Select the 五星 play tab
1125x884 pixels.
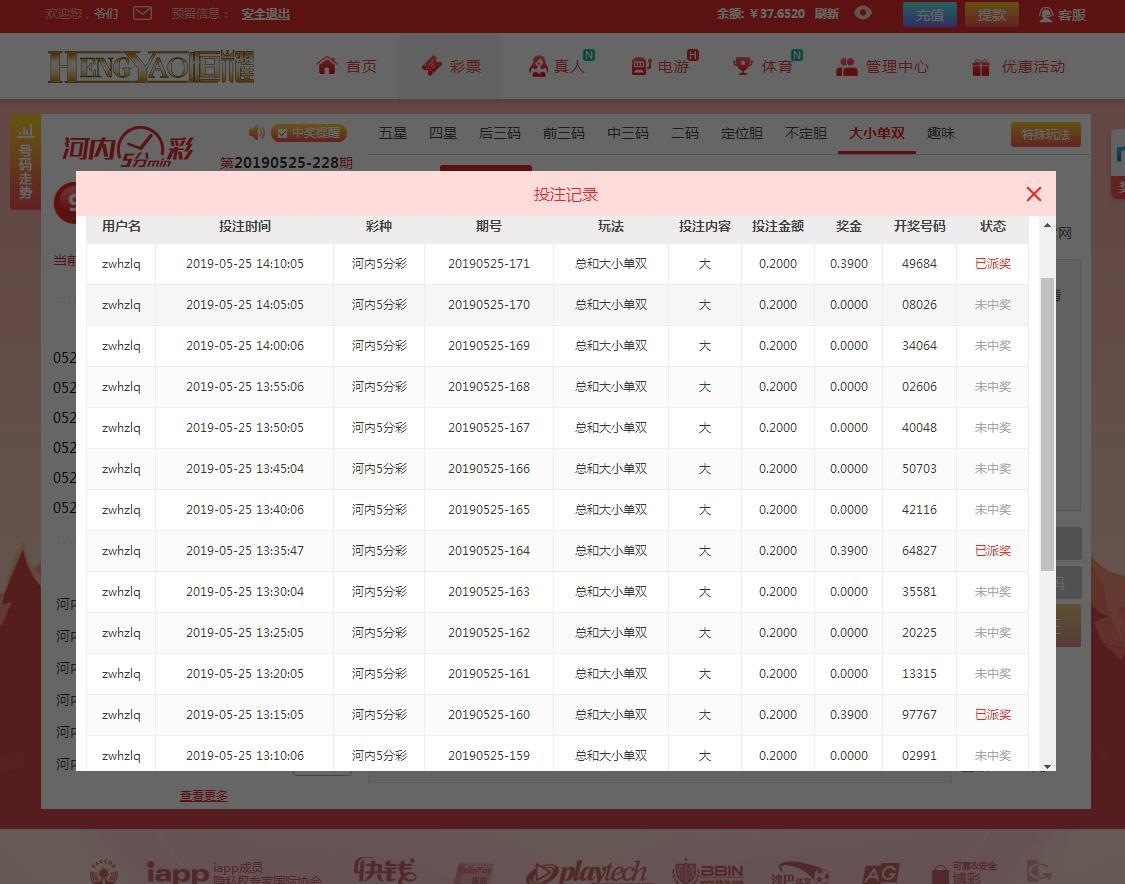click(392, 133)
